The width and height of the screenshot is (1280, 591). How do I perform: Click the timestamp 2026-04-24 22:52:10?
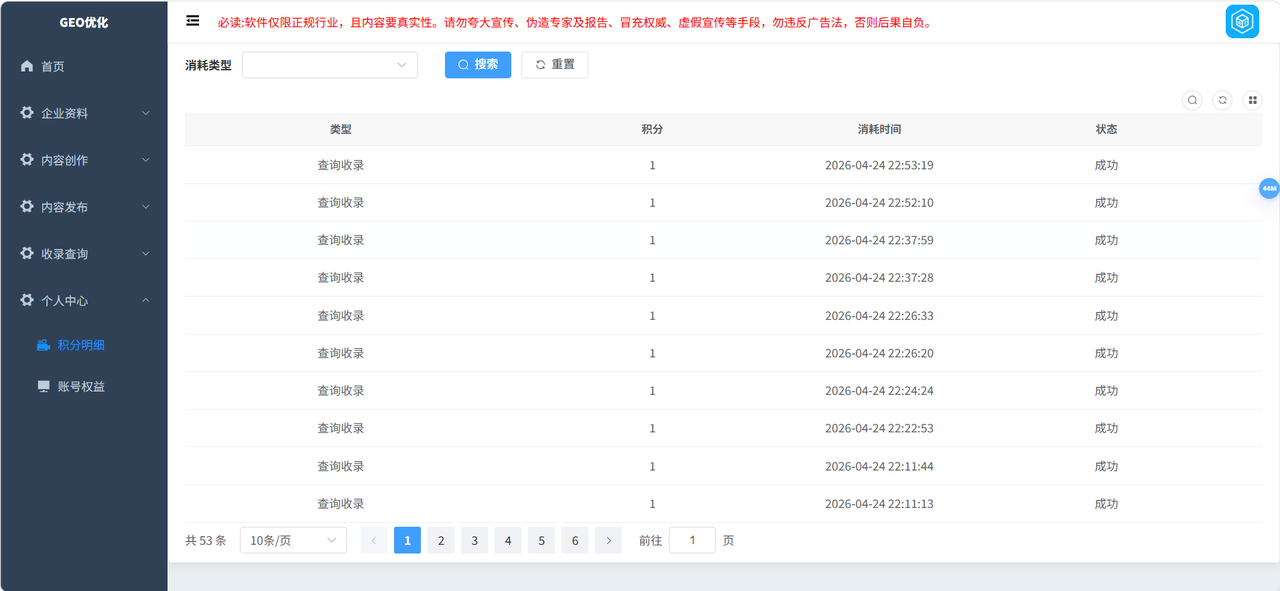click(x=879, y=203)
